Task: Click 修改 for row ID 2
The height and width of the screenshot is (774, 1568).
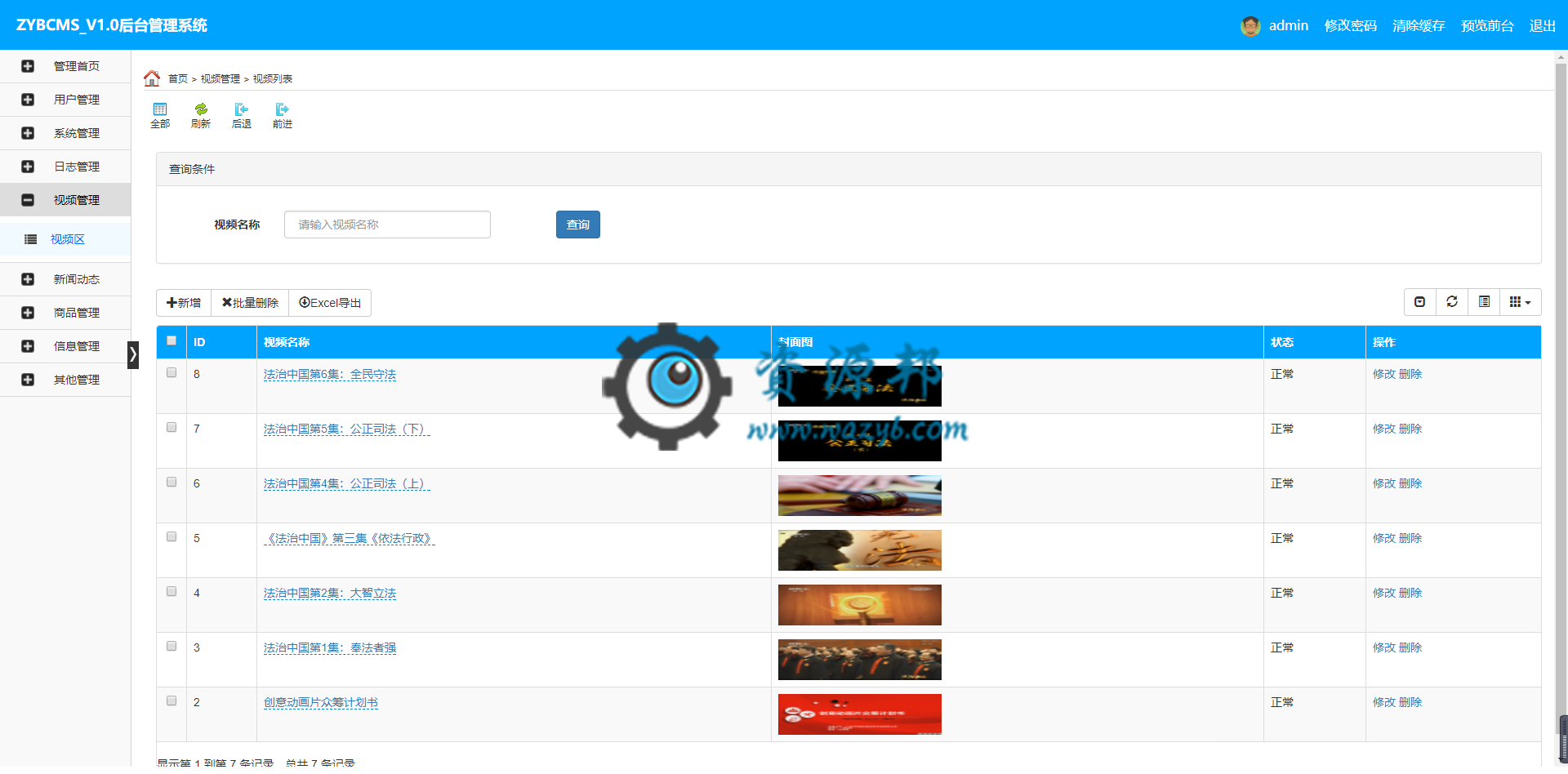Action: [x=1384, y=702]
